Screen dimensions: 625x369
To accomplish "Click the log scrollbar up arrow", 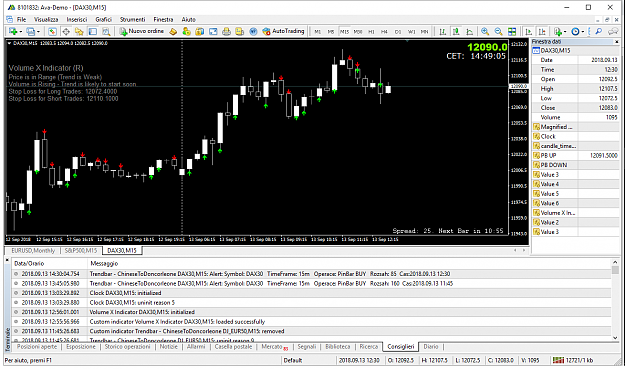I will (615, 262).
